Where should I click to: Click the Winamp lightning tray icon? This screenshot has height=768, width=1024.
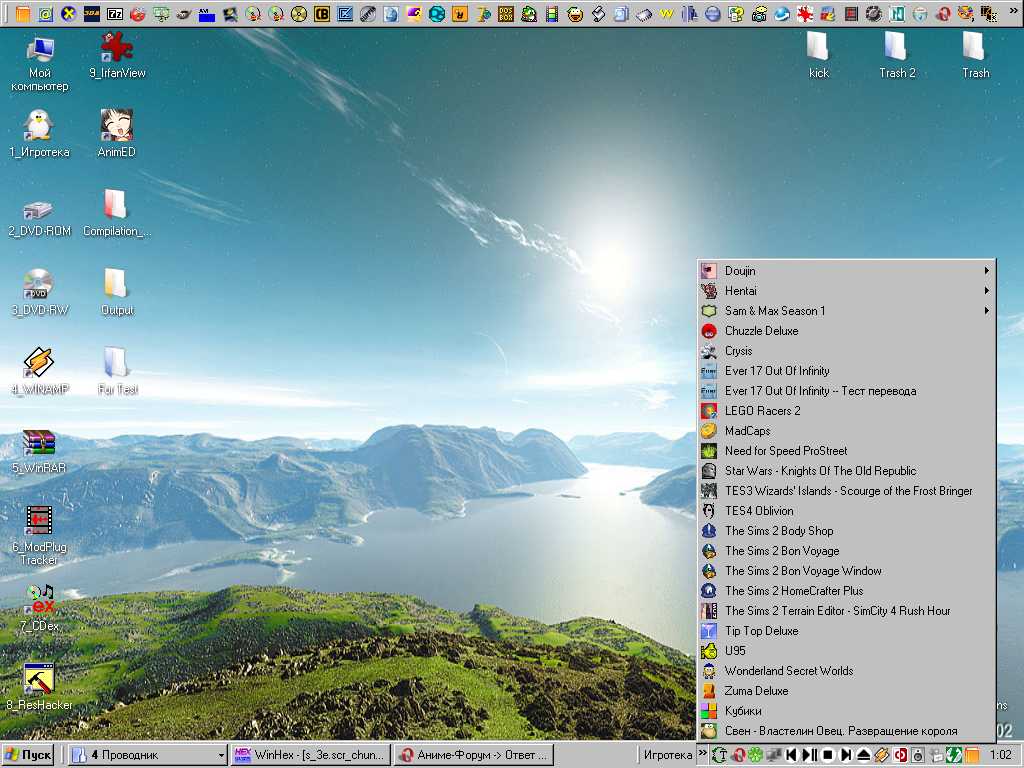[x=882, y=755]
